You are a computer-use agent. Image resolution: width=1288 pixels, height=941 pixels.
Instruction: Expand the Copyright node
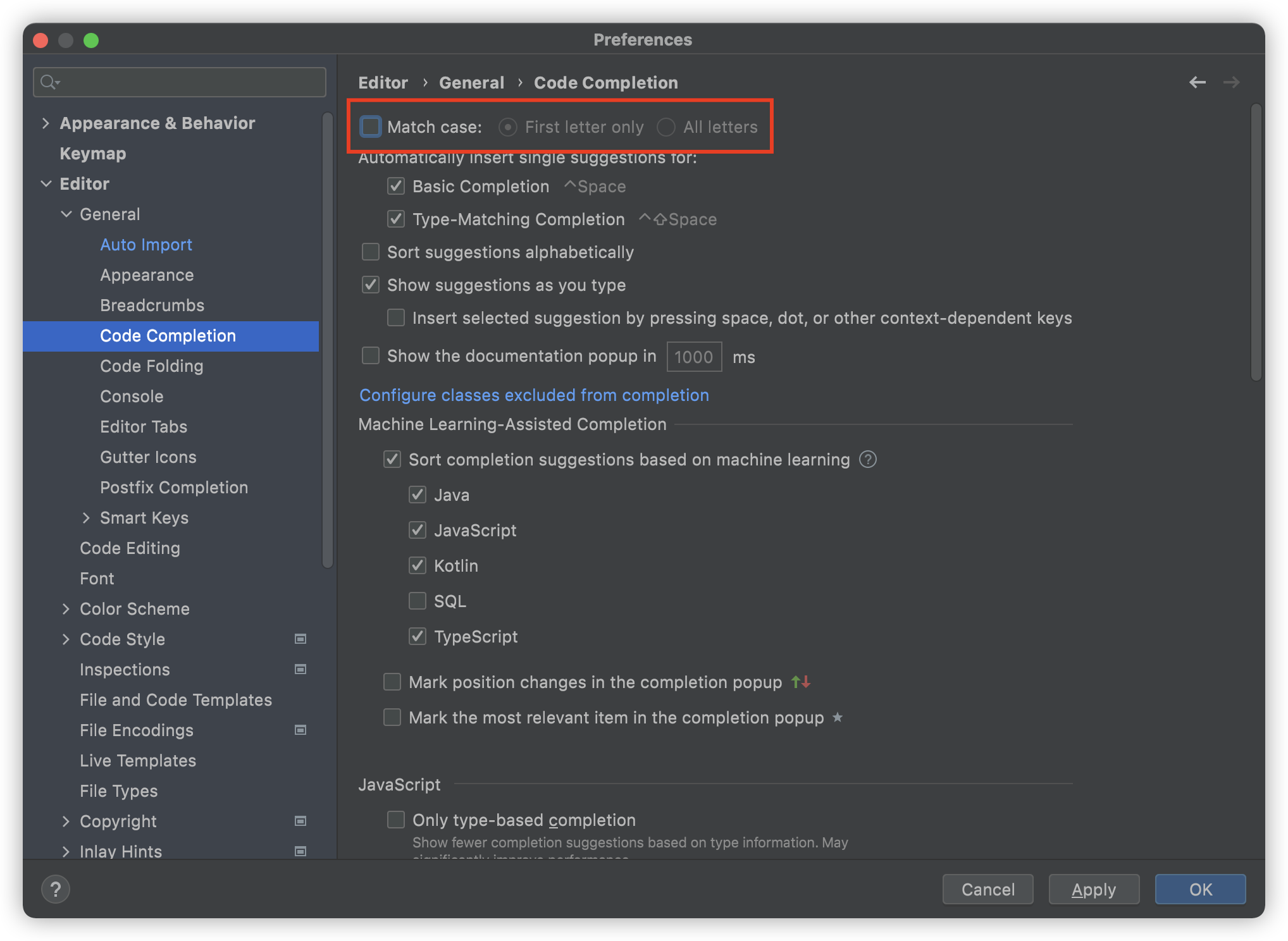[x=66, y=821]
